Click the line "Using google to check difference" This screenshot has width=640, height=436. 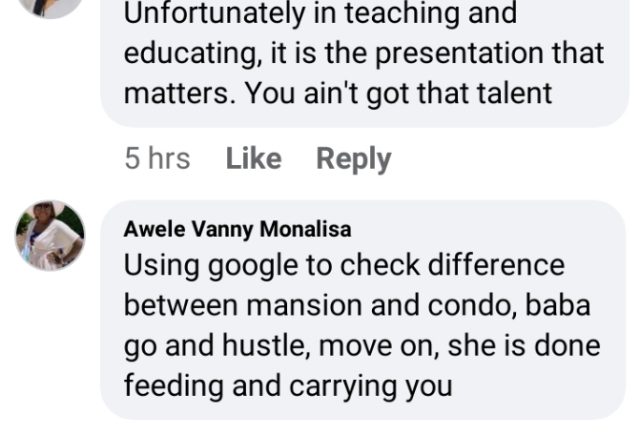click(344, 267)
